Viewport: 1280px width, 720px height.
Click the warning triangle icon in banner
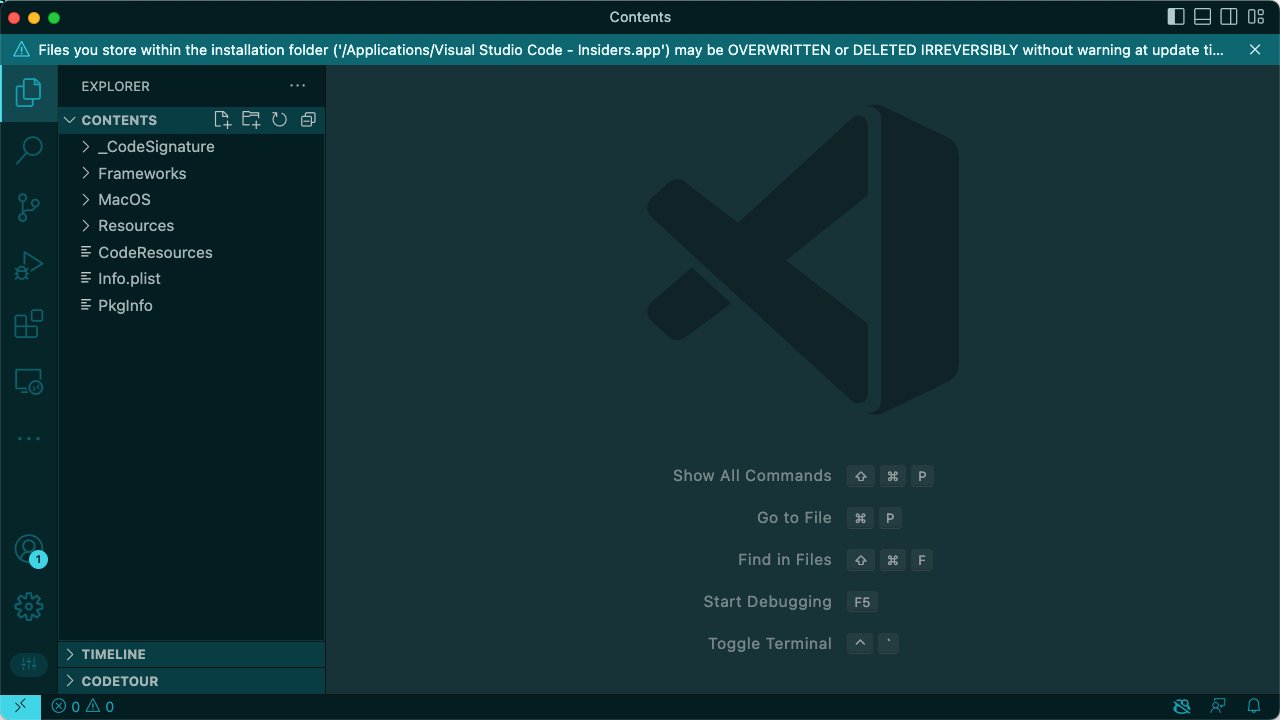click(21, 50)
